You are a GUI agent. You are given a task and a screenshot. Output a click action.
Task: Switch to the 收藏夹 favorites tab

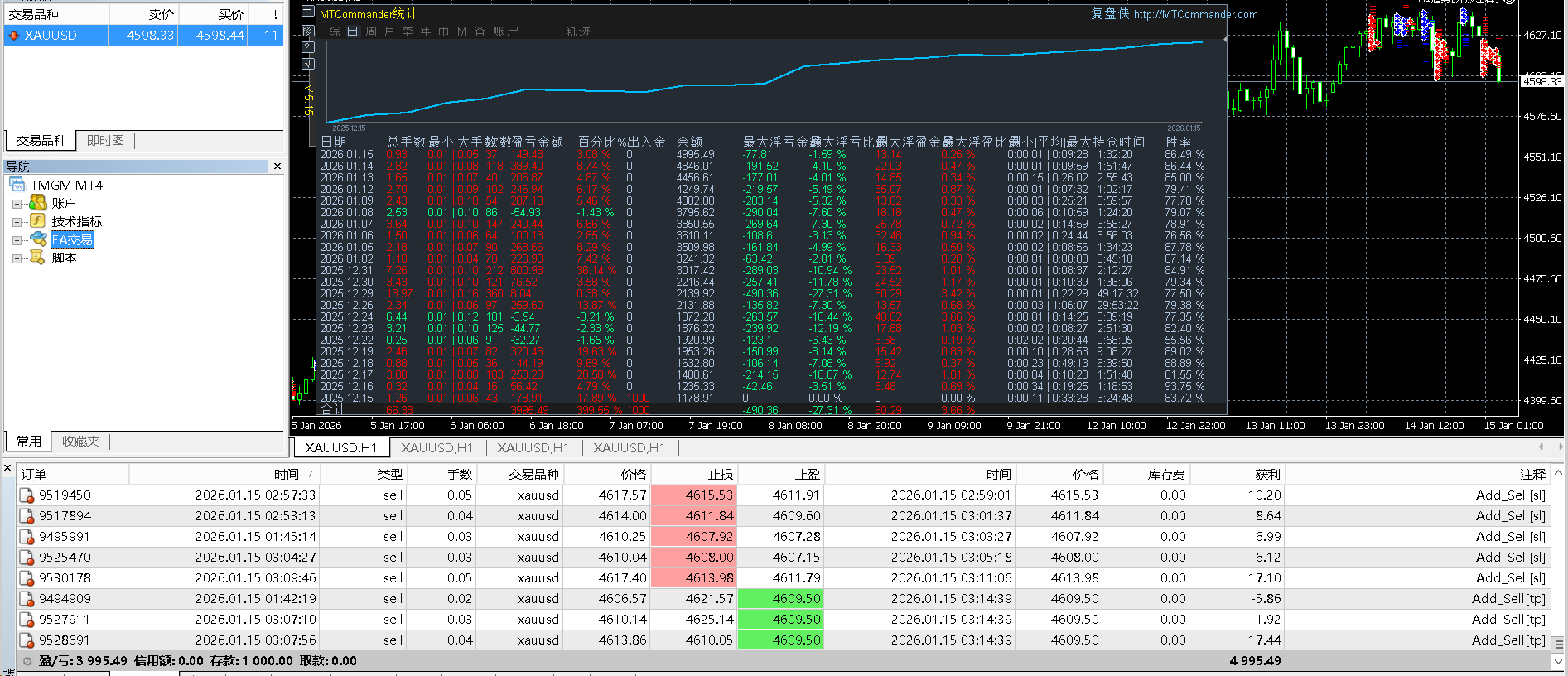point(80,442)
